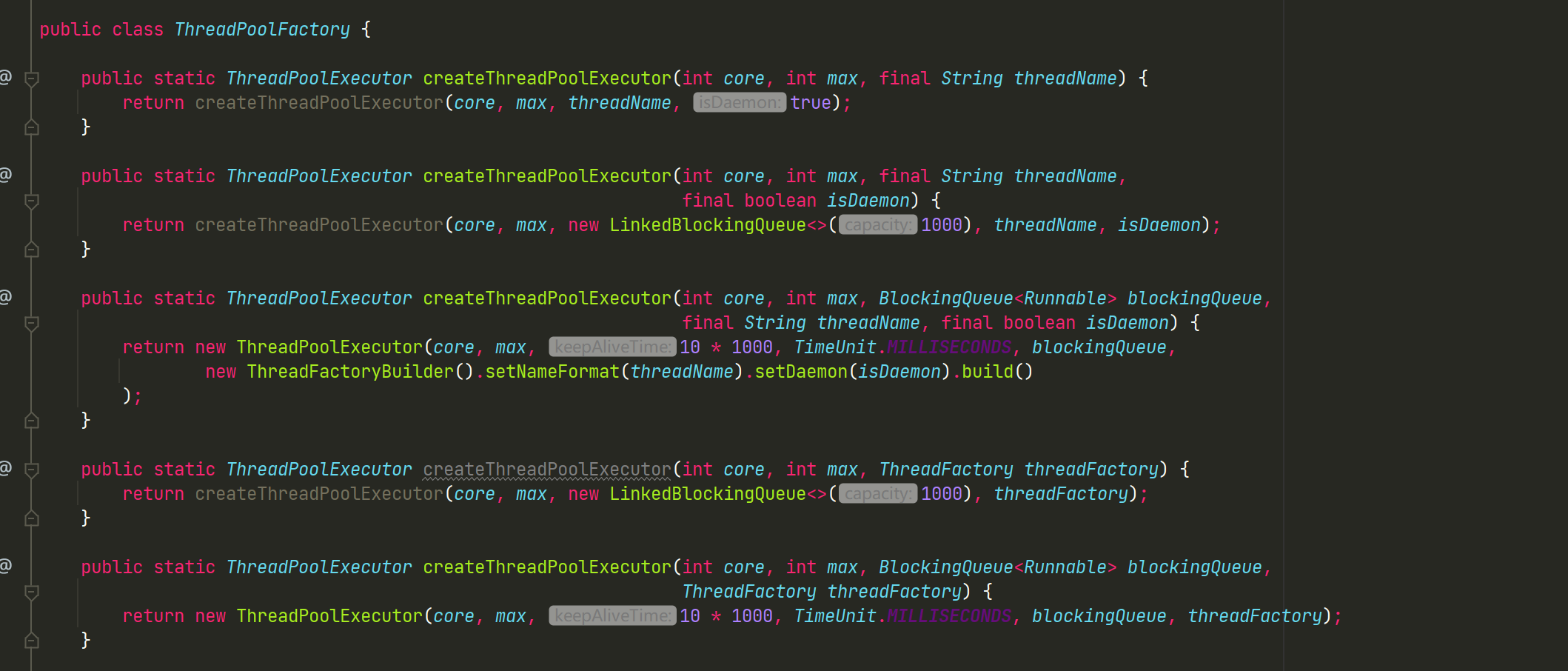Viewport: 1568px width, 671px height.
Task: Click 'threadName' argument inside setNameFormat call
Action: coord(682,372)
